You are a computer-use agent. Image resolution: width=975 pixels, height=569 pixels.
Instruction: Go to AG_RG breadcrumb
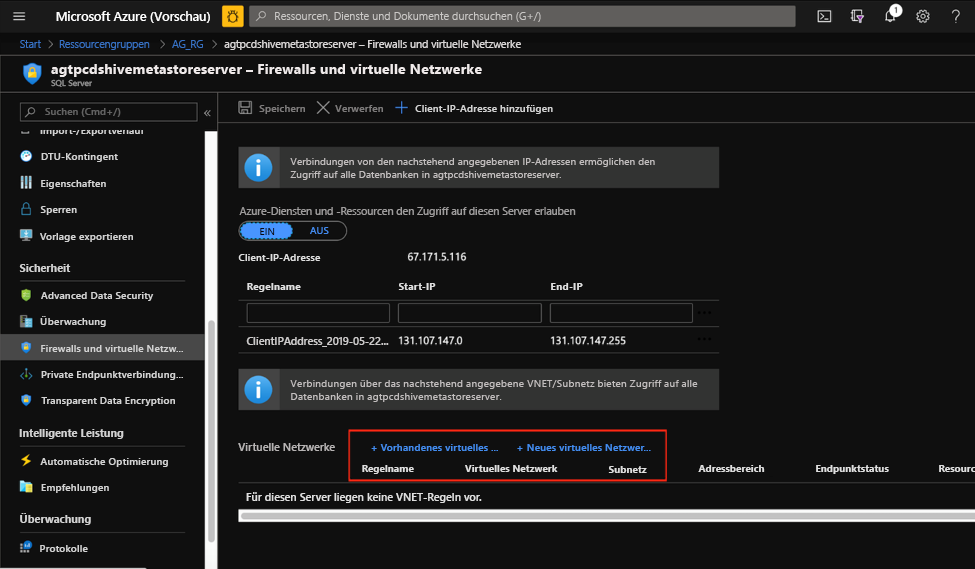(x=187, y=44)
